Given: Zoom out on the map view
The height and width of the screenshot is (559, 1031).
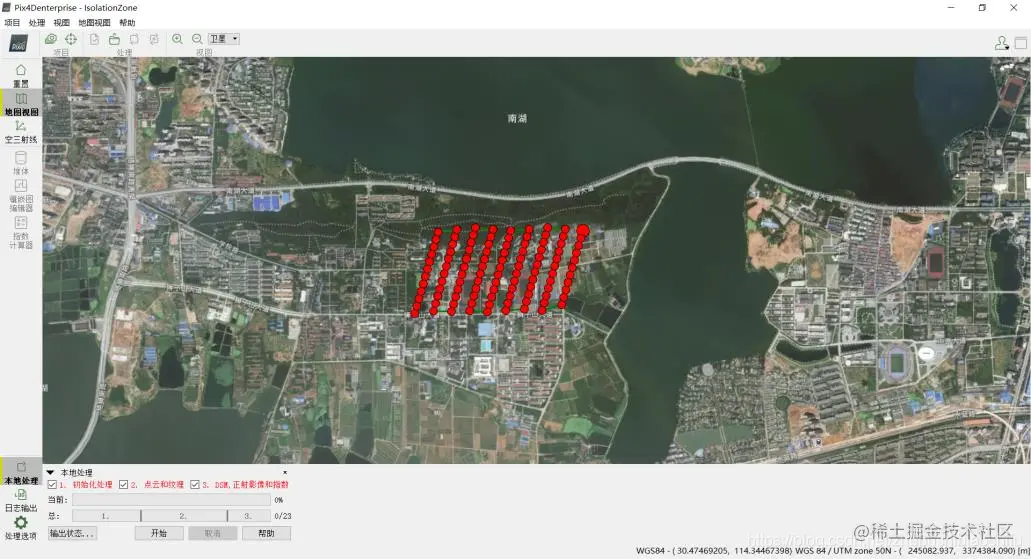Looking at the screenshot, I should click(197, 39).
